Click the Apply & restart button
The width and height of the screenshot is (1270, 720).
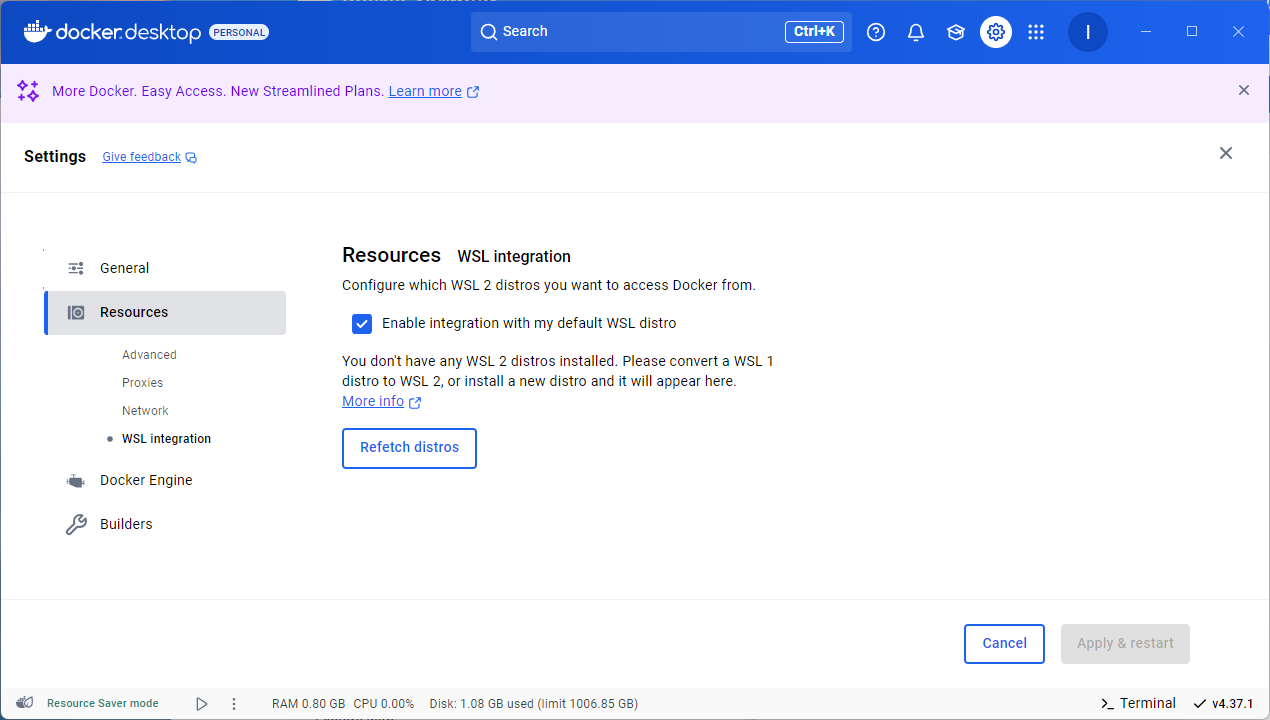click(1125, 644)
